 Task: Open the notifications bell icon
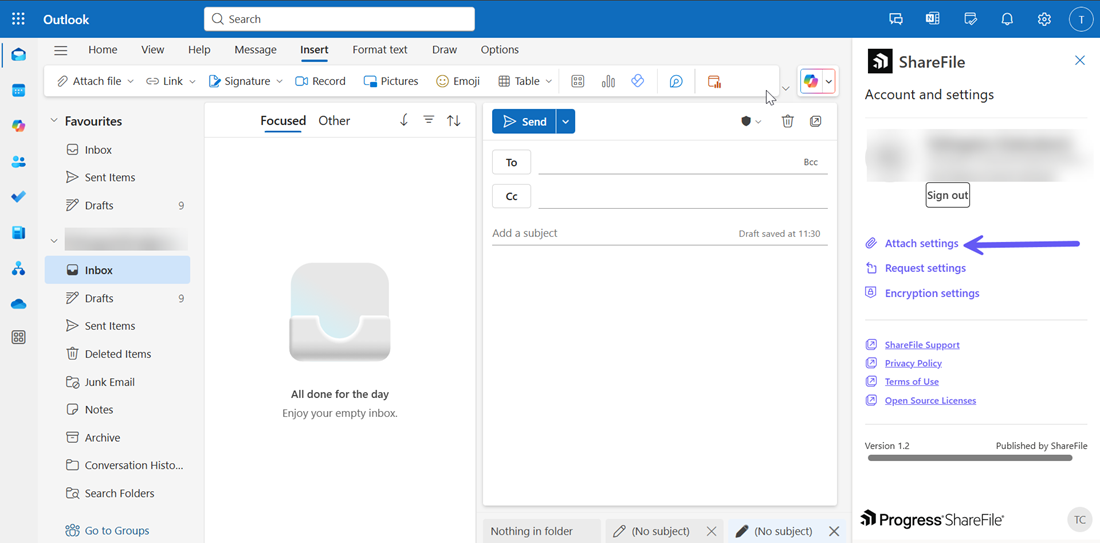pyautogui.click(x=1007, y=19)
